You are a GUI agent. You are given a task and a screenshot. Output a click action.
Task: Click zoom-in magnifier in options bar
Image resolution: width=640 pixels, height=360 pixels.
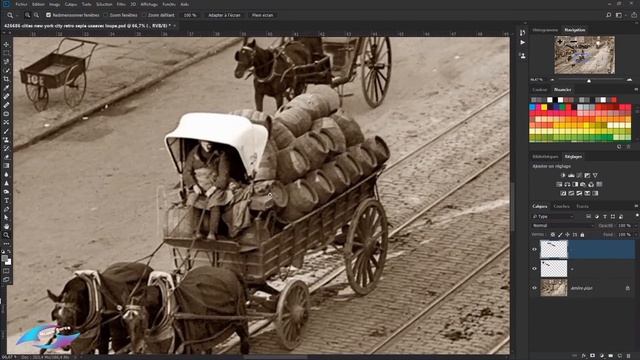[27, 15]
